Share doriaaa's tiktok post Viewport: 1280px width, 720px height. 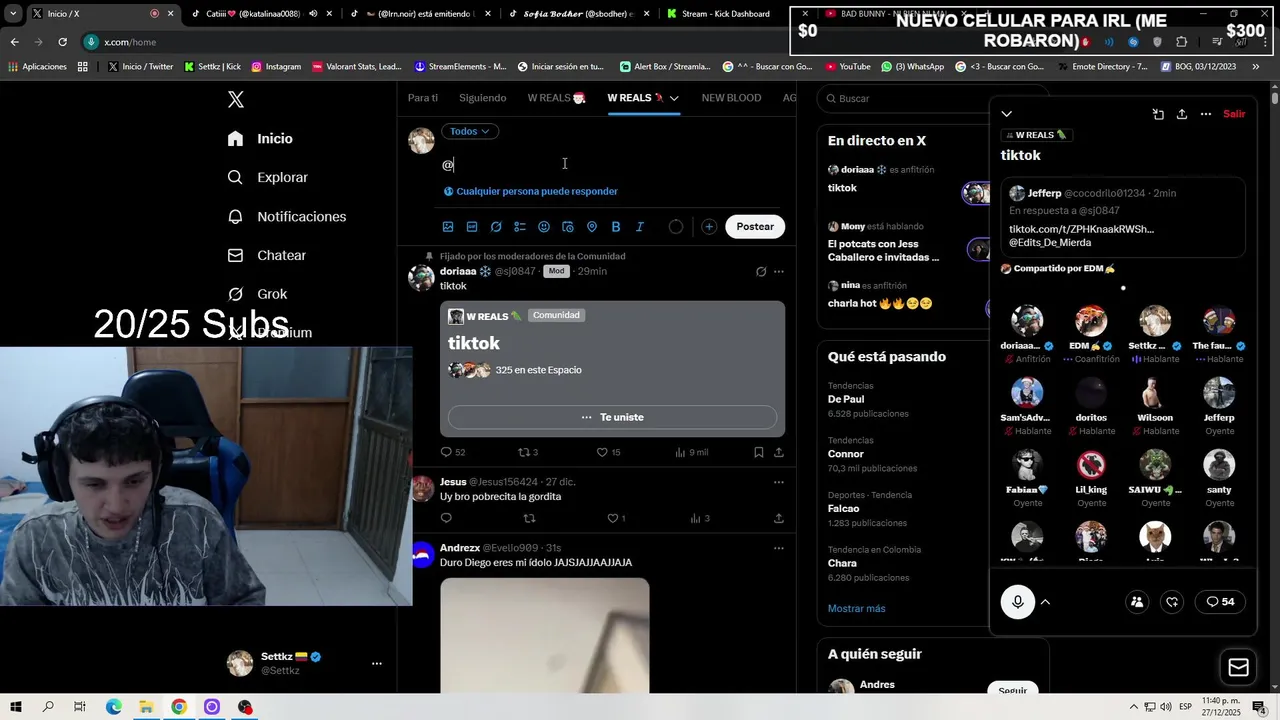click(779, 452)
